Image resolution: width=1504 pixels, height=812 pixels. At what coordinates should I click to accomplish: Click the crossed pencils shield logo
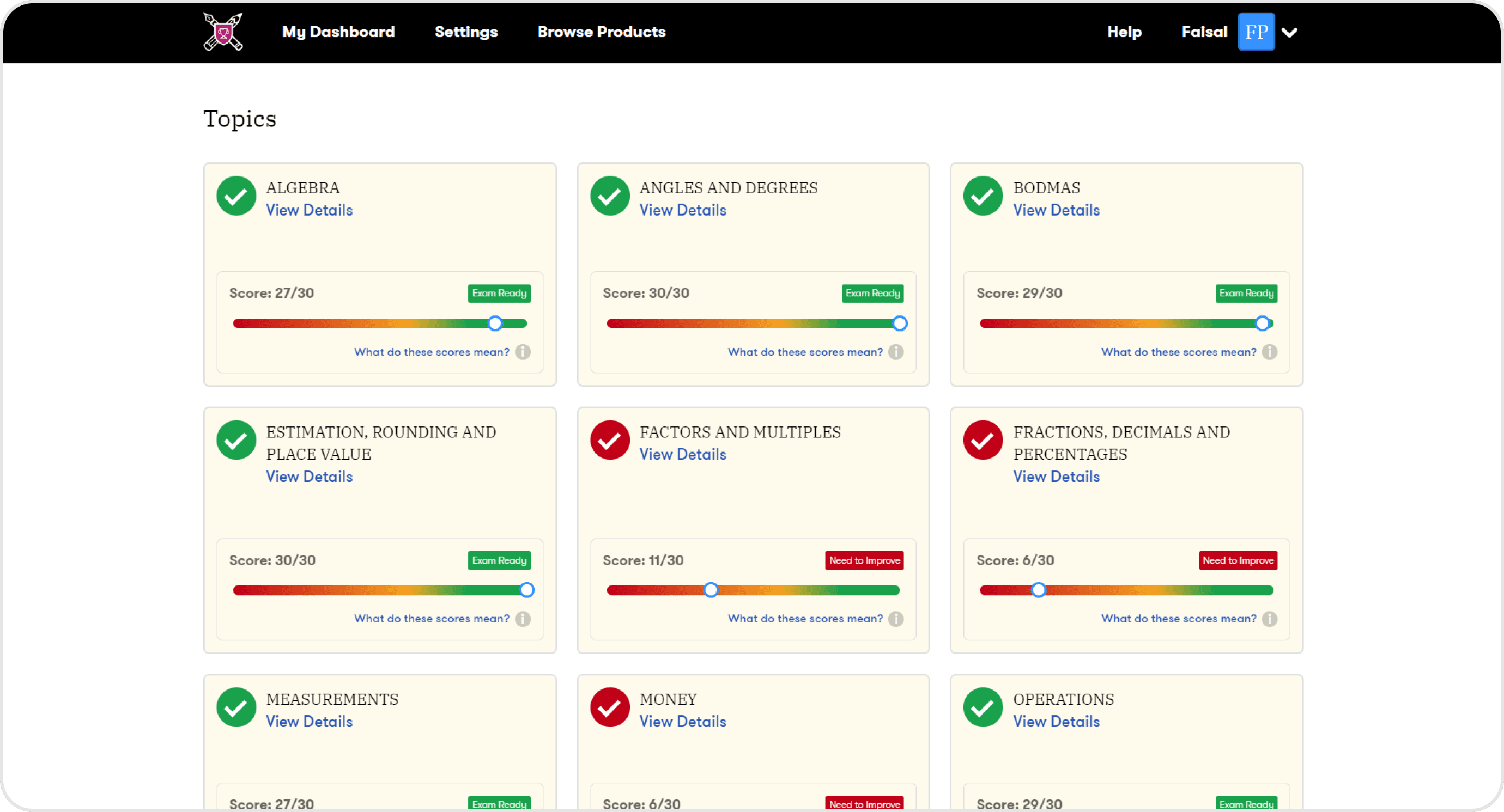[x=222, y=32]
